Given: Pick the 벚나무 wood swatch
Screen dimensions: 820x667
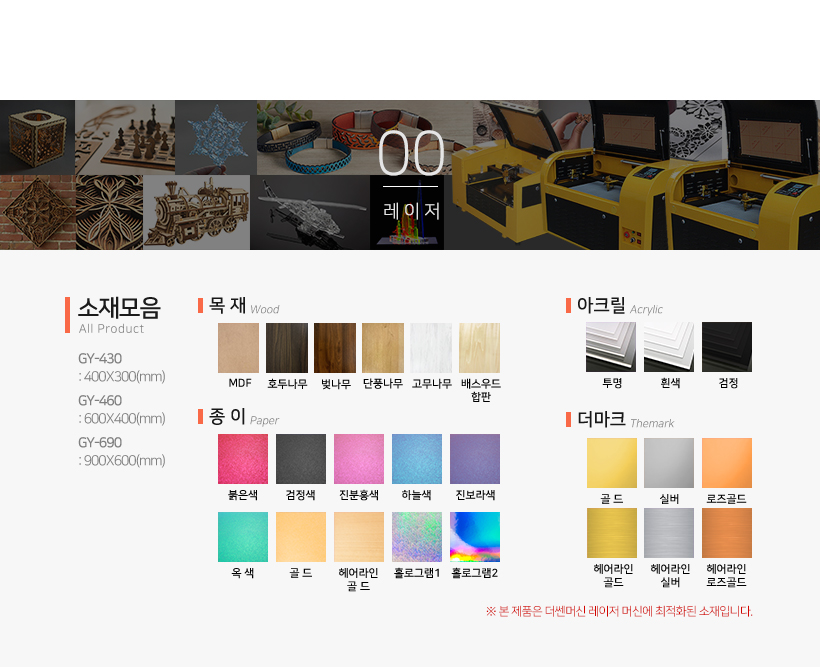Looking at the screenshot, I should [x=335, y=348].
